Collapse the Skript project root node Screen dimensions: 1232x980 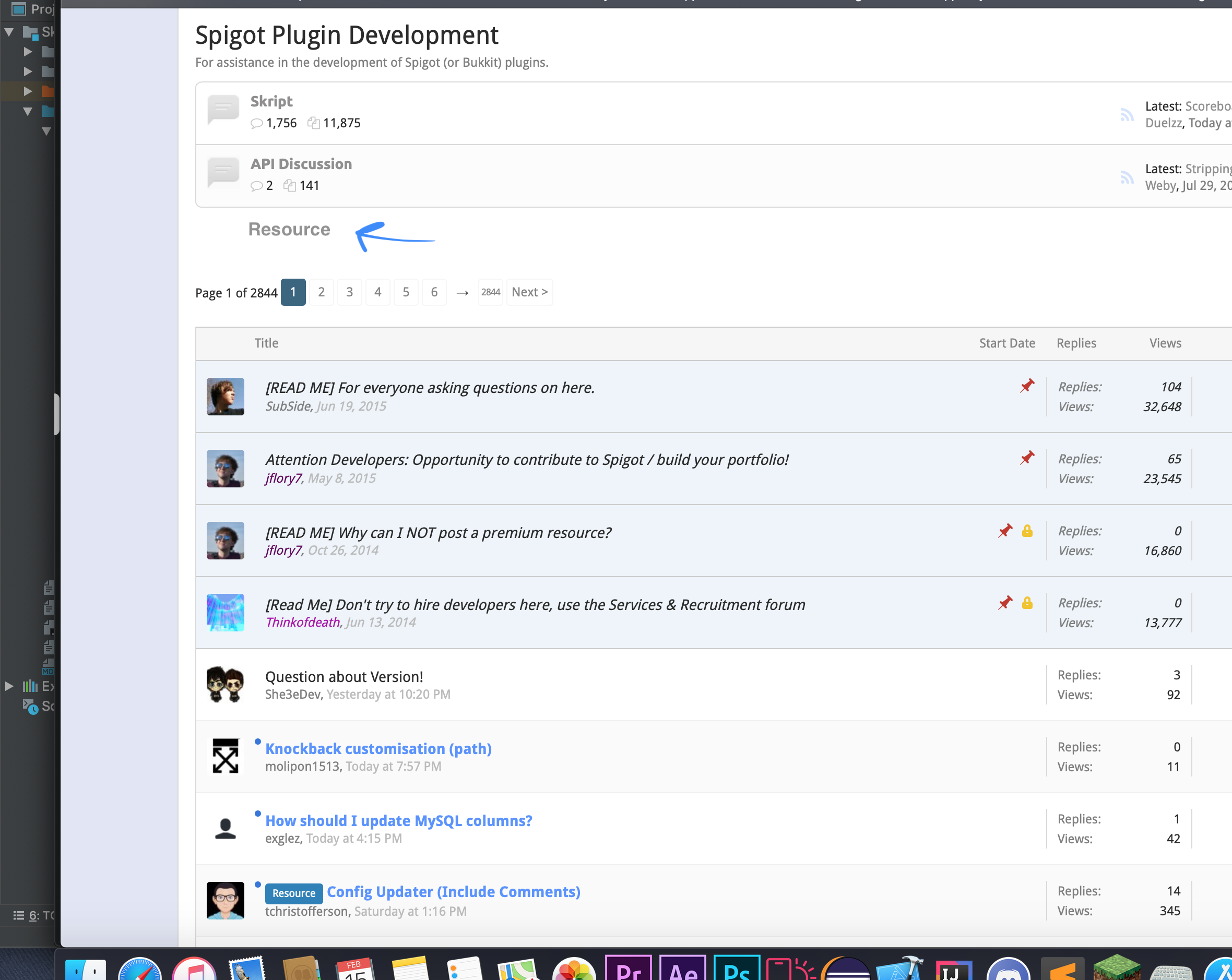coord(8,31)
